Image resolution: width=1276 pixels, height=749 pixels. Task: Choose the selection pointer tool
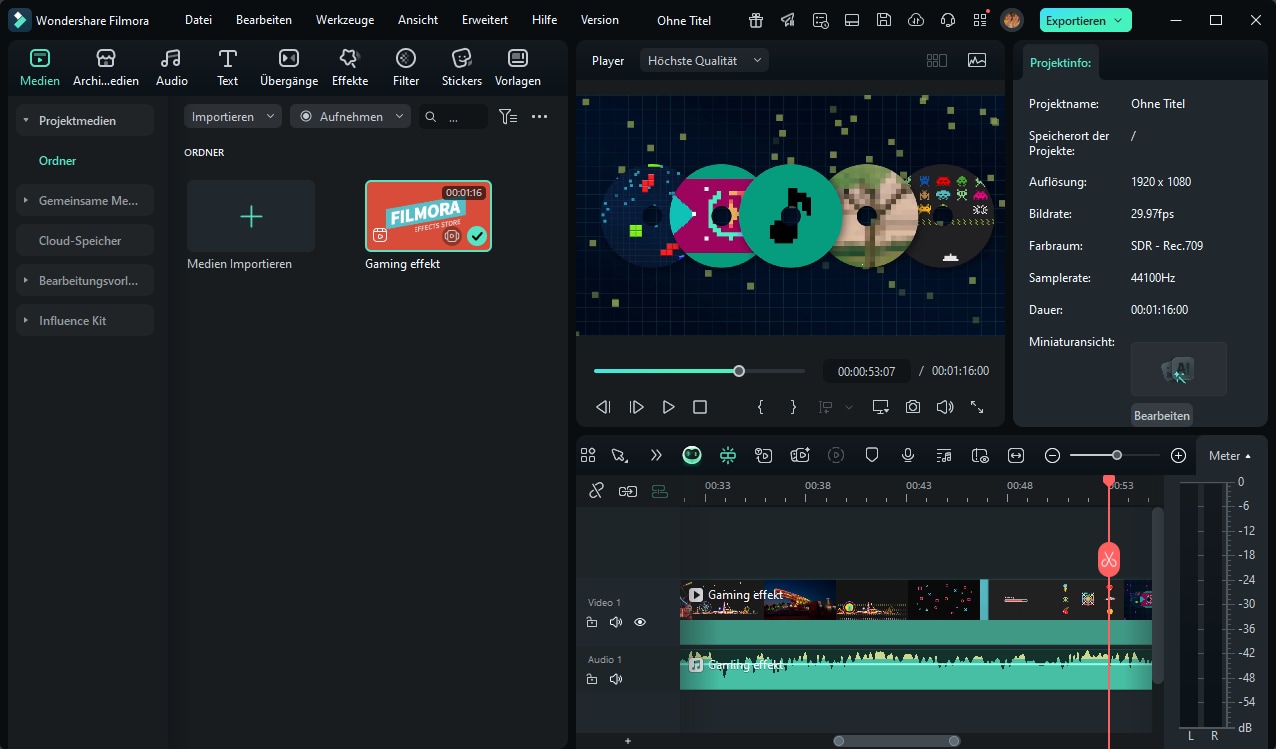coord(620,455)
